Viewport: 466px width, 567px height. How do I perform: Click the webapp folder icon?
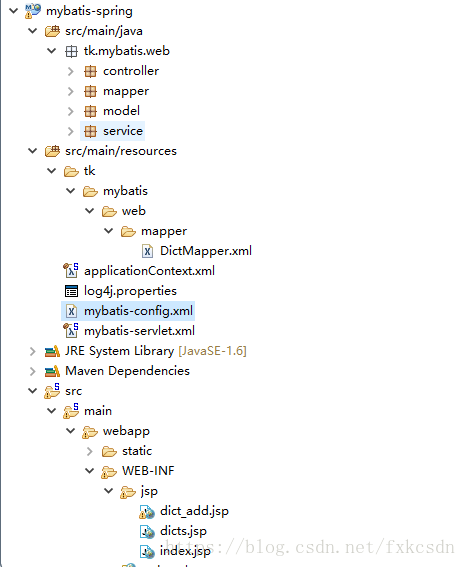(x=90, y=432)
